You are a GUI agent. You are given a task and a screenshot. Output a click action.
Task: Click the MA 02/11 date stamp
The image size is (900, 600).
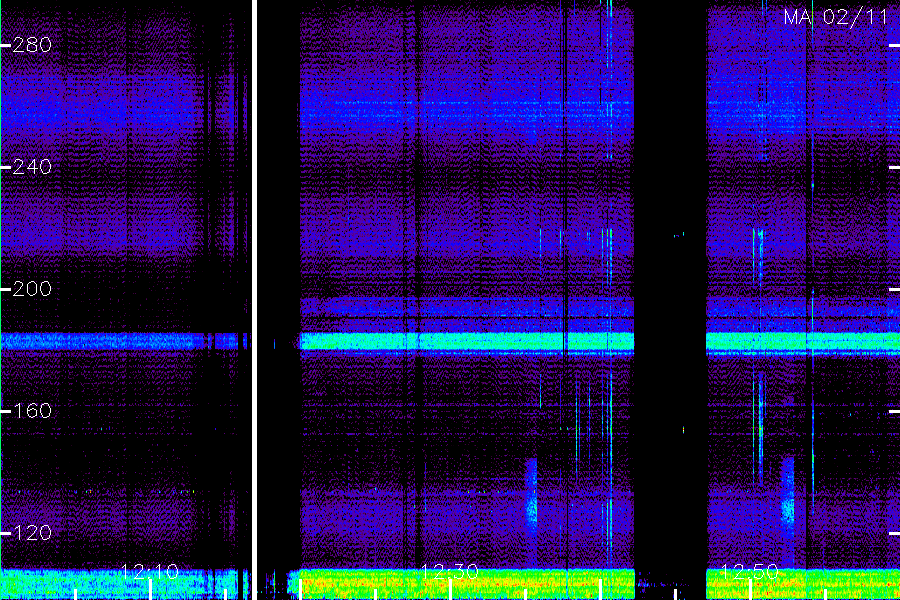836,17
